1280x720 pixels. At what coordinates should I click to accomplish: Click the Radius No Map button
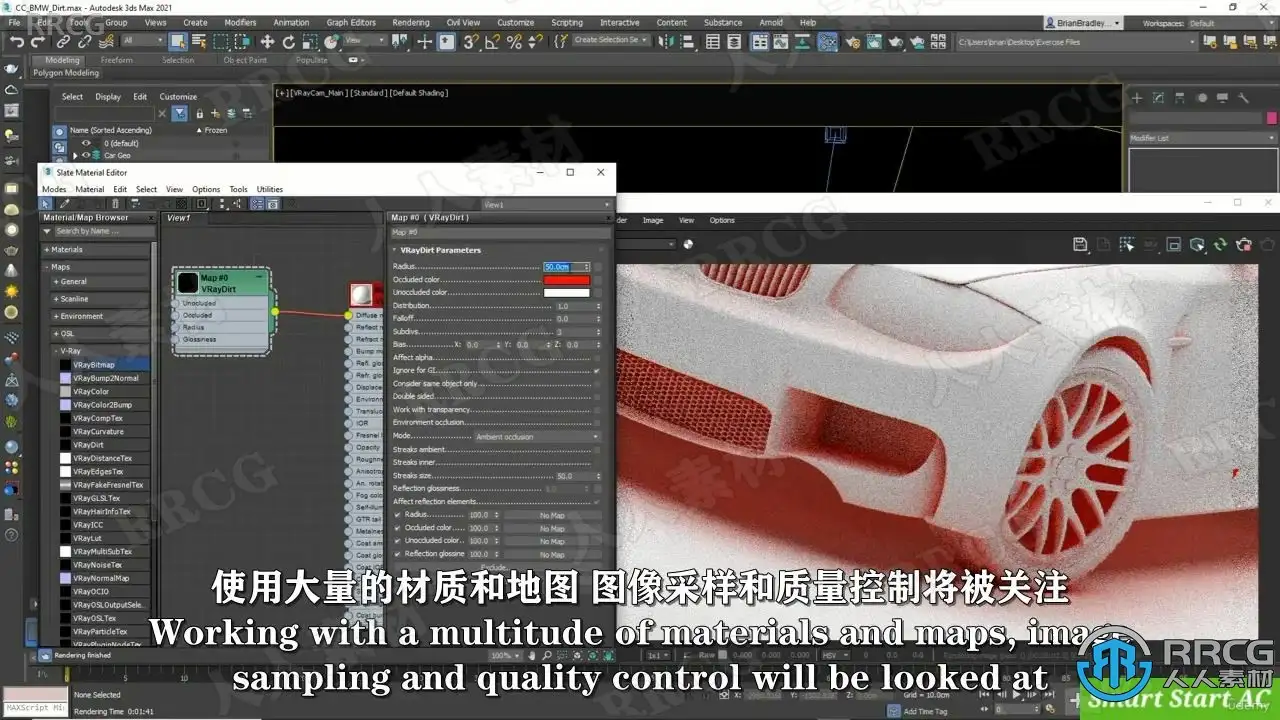coord(552,515)
